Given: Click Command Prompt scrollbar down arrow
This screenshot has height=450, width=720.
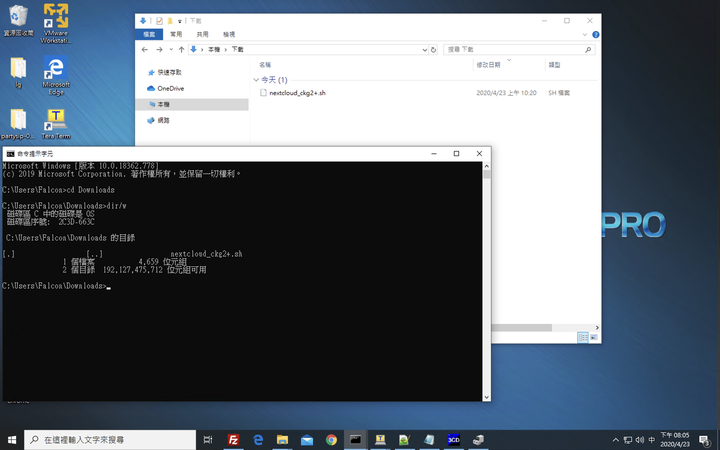Looking at the screenshot, I should tap(487, 397).
